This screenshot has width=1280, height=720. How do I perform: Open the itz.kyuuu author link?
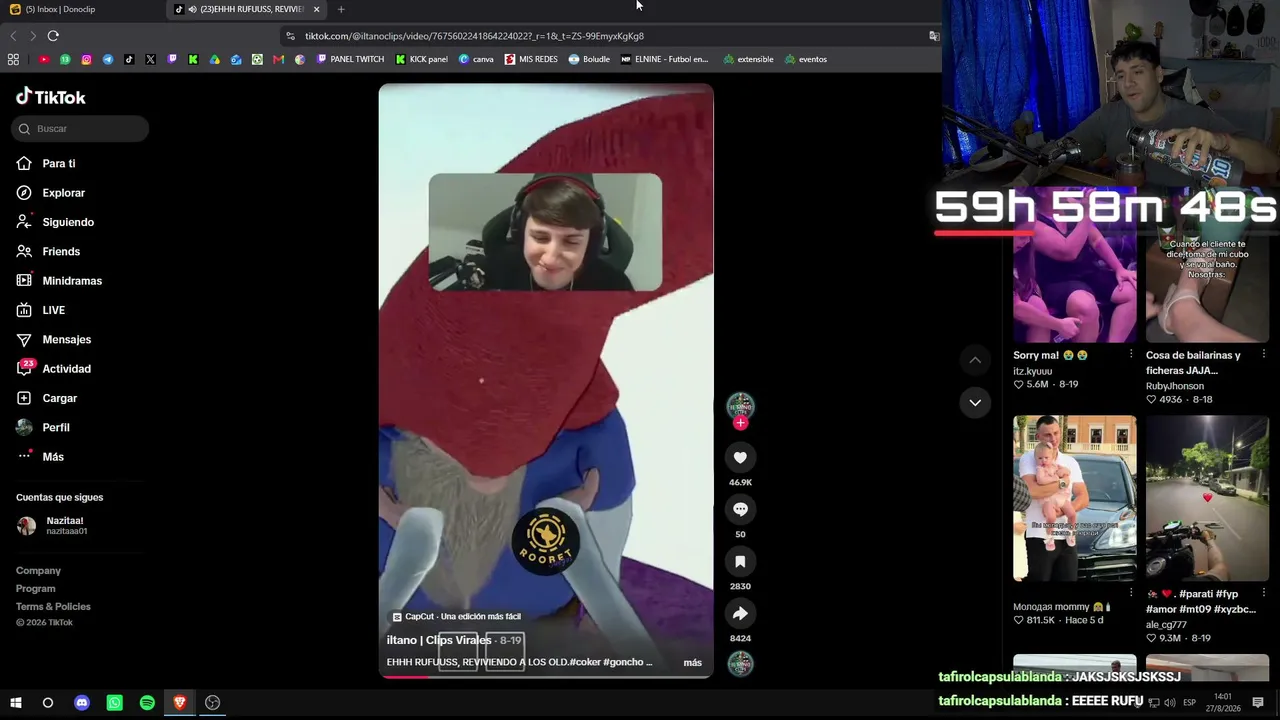1032,371
